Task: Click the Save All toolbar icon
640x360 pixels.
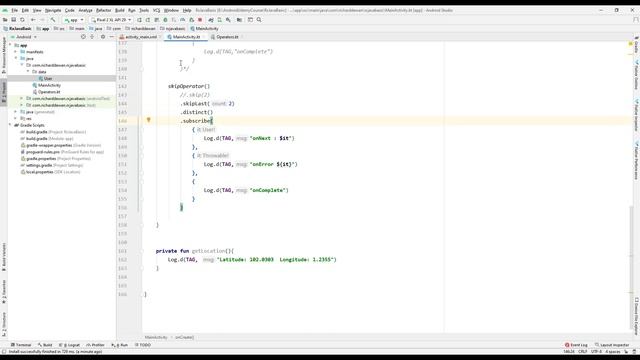Action: coord(13,20)
